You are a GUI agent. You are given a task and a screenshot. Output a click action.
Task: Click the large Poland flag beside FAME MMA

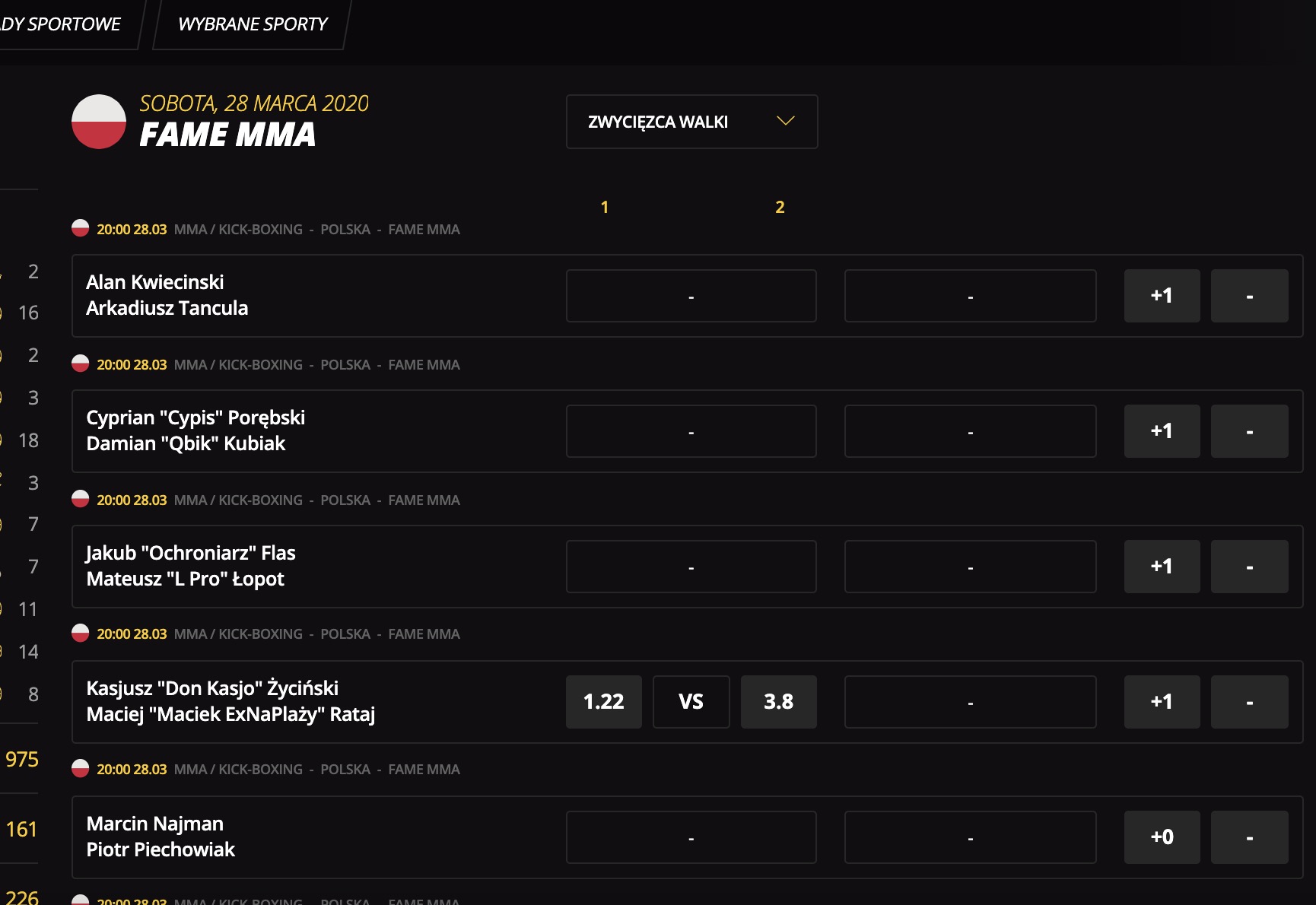[x=99, y=122]
